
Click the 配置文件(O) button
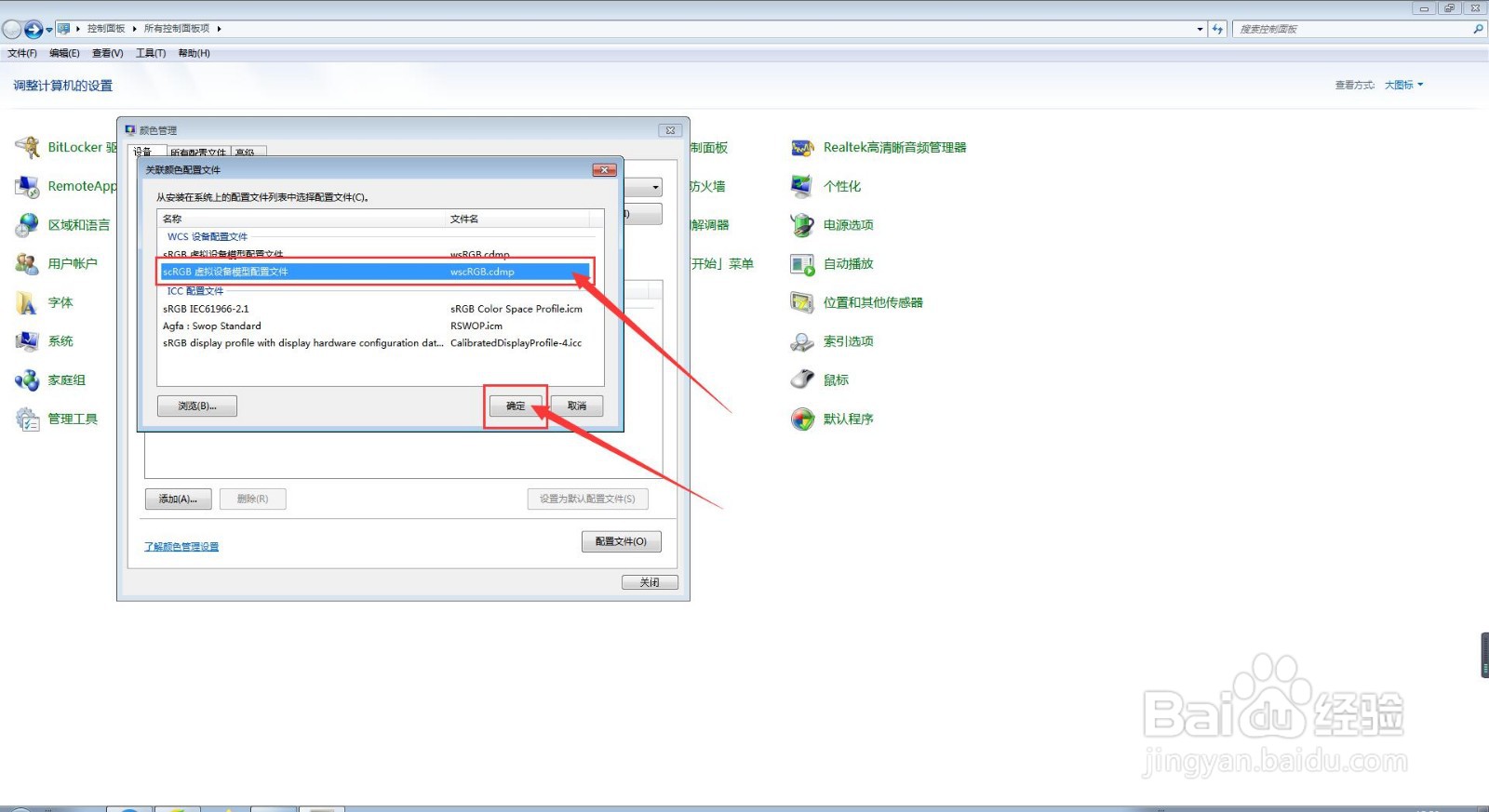point(621,541)
